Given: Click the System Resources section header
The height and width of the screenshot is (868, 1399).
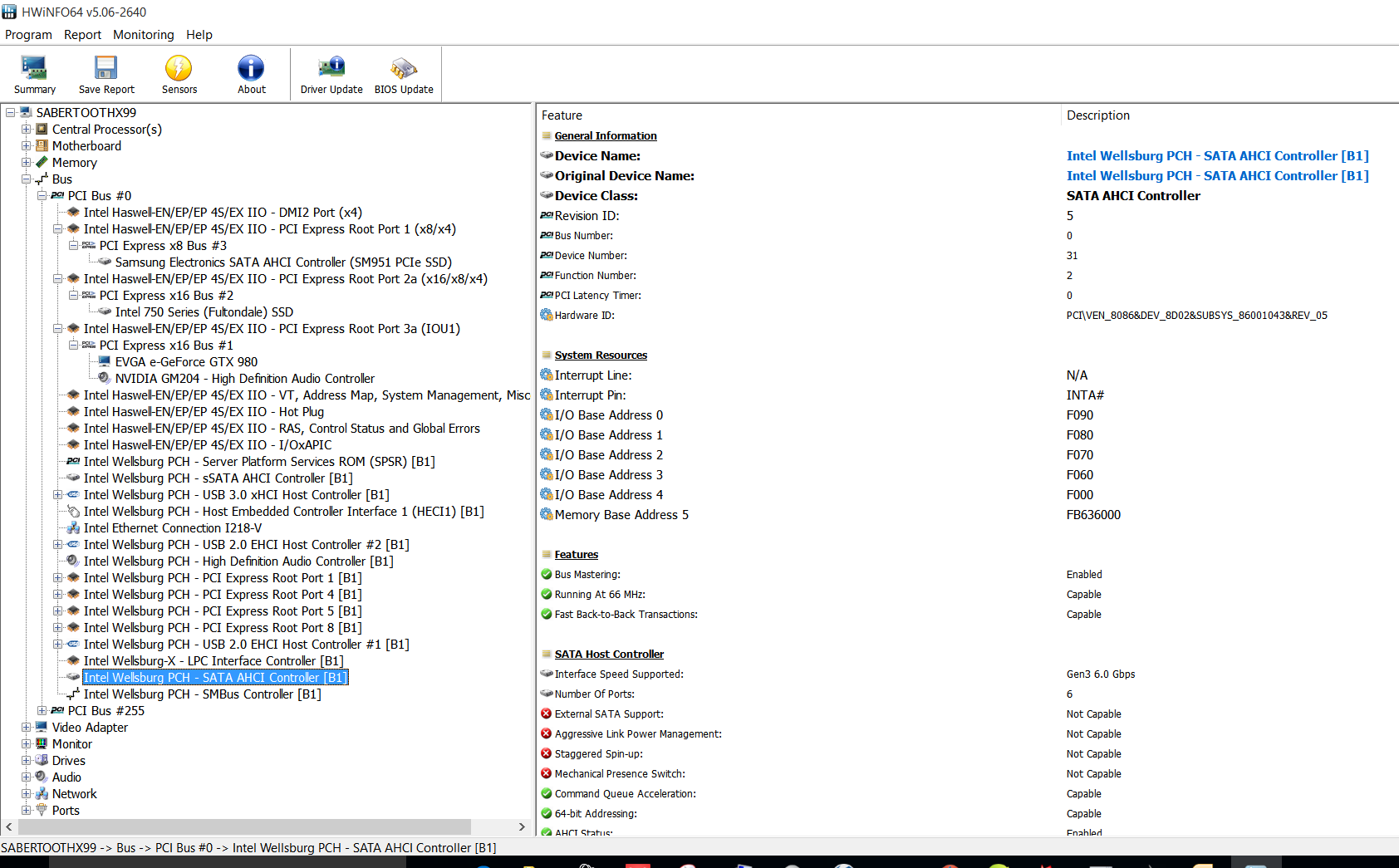Looking at the screenshot, I should coord(601,356).
